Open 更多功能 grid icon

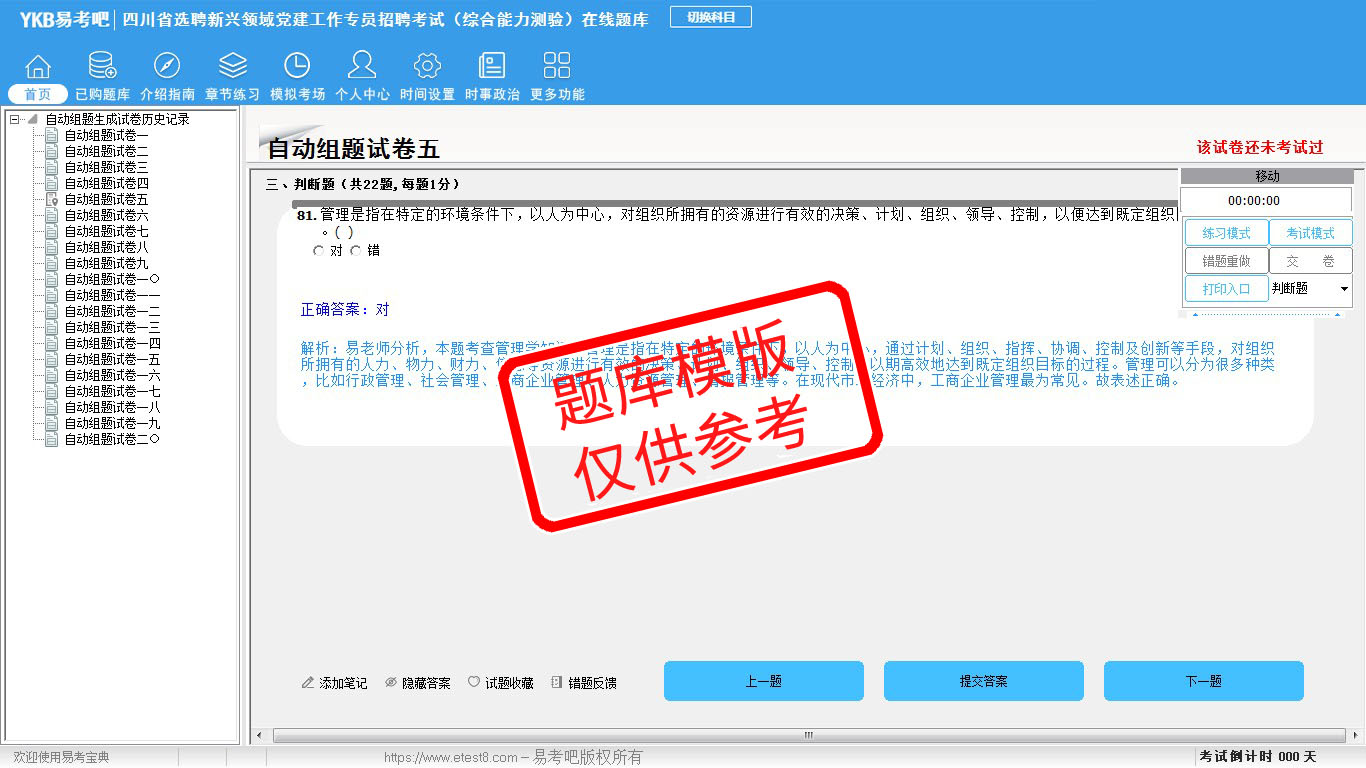click(557, 67)
